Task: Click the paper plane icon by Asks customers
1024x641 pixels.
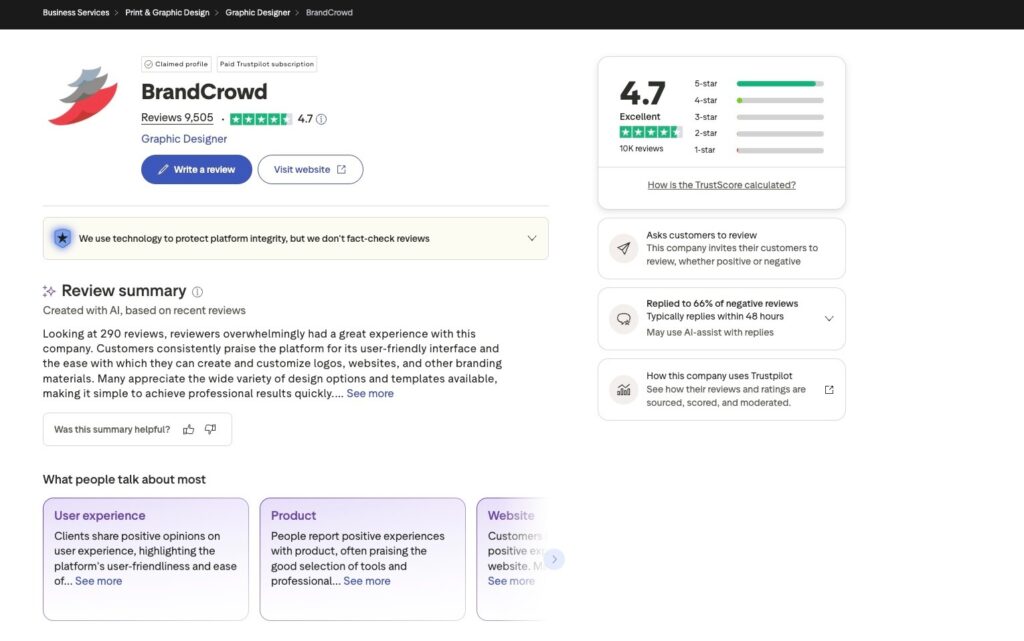Action: pyautogui.click(x=624, y=248)
